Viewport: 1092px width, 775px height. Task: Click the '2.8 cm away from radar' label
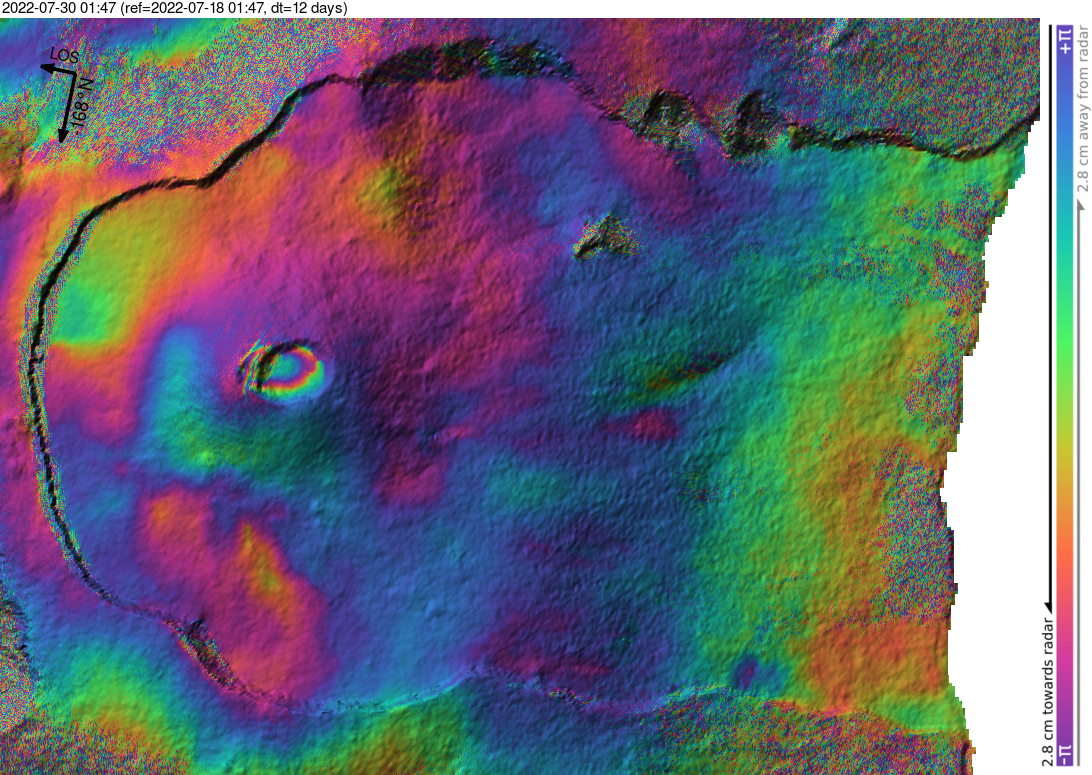[1083, 109]
